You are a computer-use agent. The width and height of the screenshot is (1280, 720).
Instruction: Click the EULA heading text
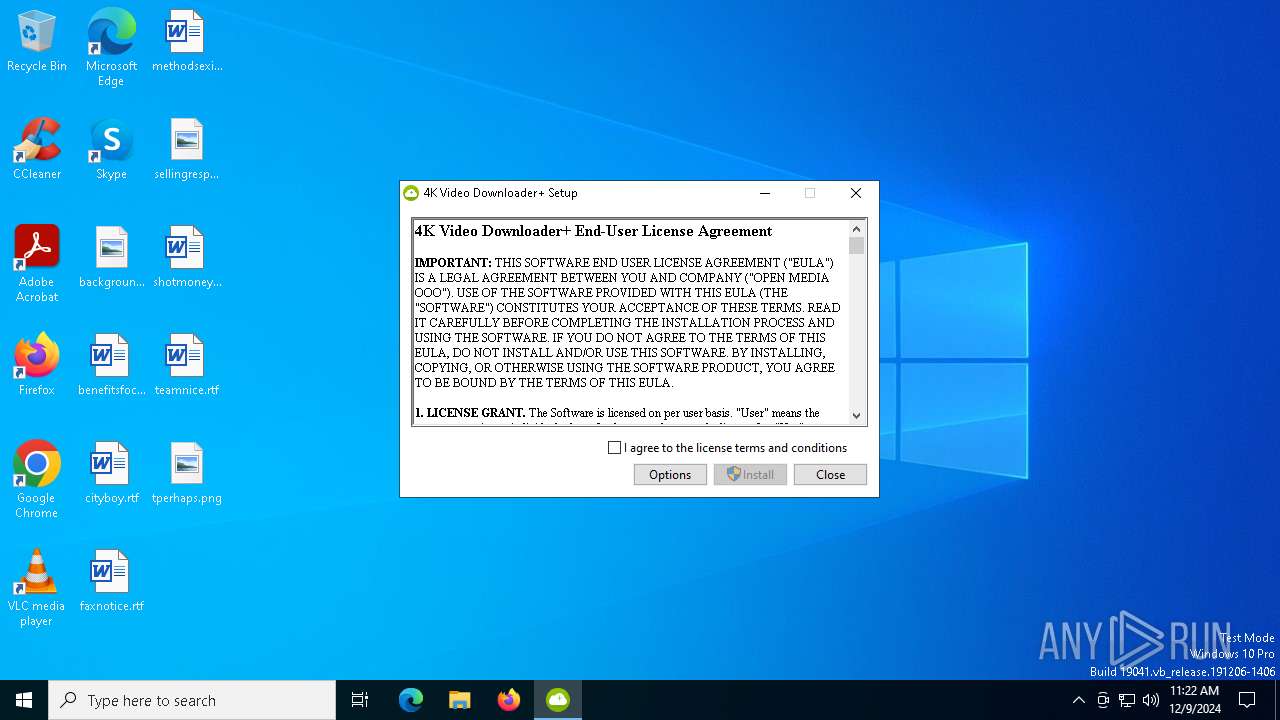tap(594, 231)
